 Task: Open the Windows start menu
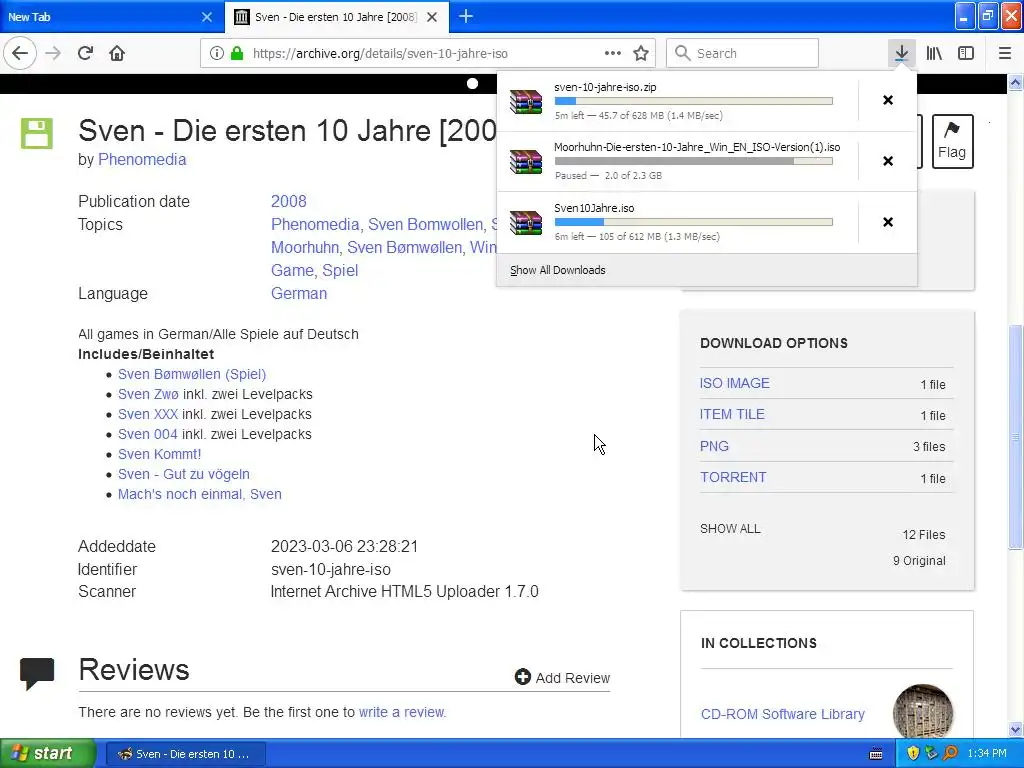(47, 754)
